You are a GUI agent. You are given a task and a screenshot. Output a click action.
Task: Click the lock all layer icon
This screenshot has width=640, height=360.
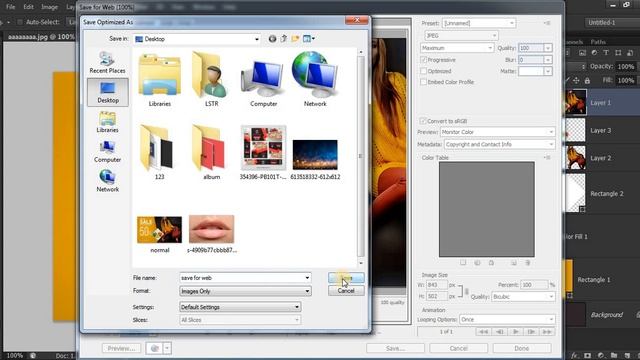click(x=587, y=80)
